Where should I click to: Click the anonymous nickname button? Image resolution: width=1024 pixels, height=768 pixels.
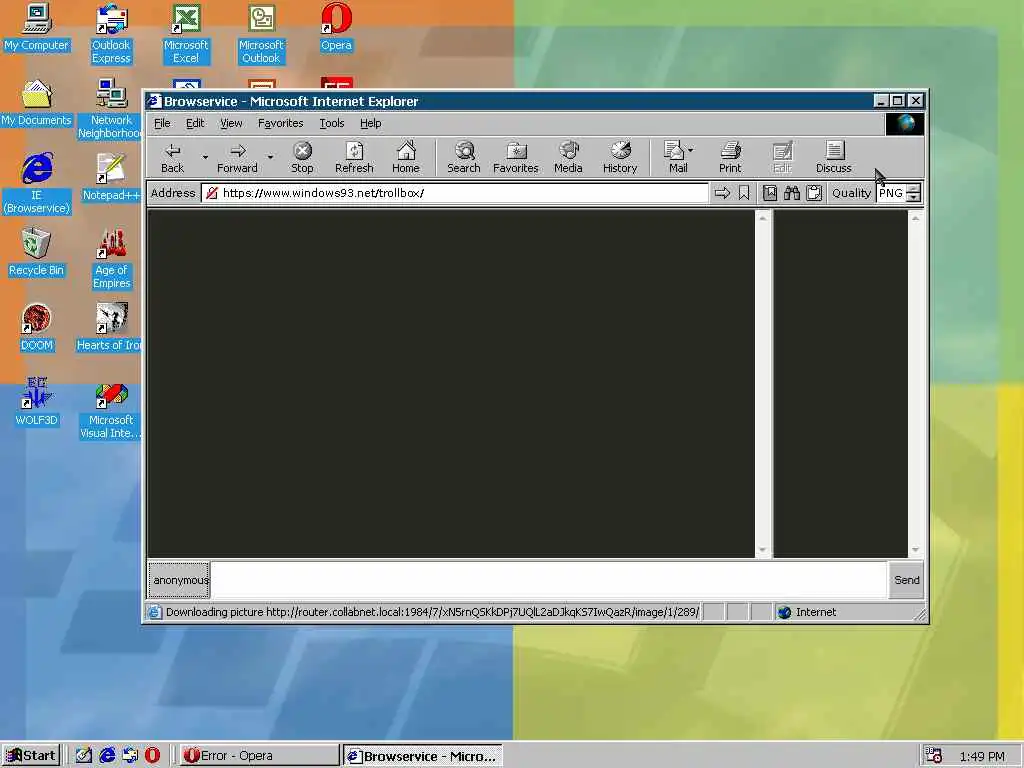coord(179,580)
